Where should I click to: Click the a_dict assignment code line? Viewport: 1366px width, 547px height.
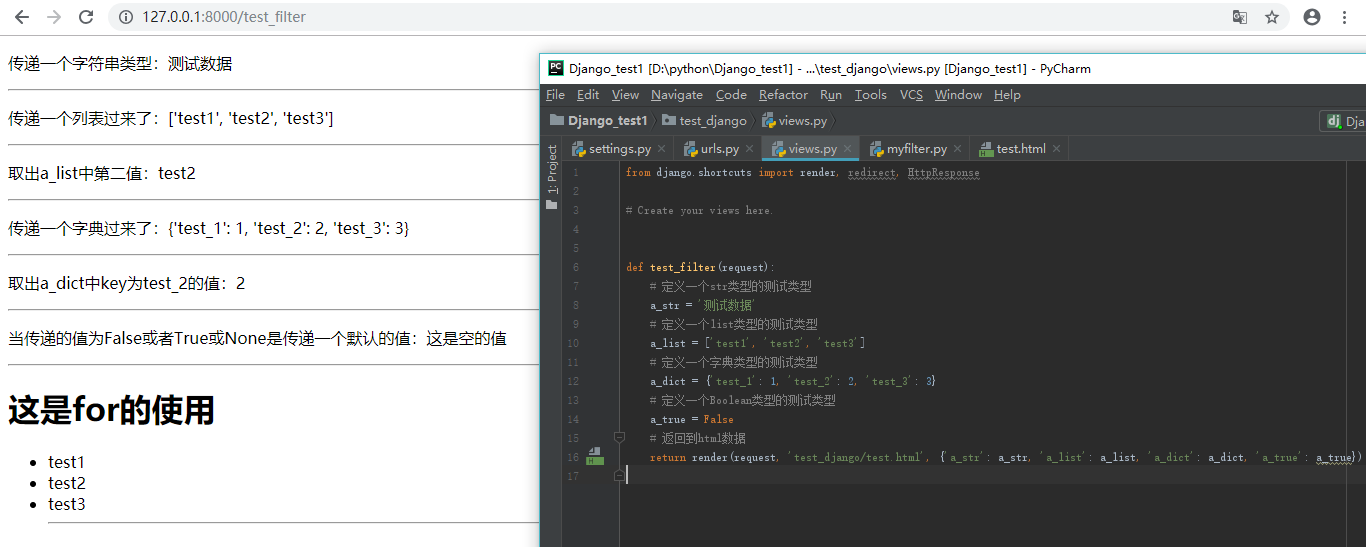[793, 381]
